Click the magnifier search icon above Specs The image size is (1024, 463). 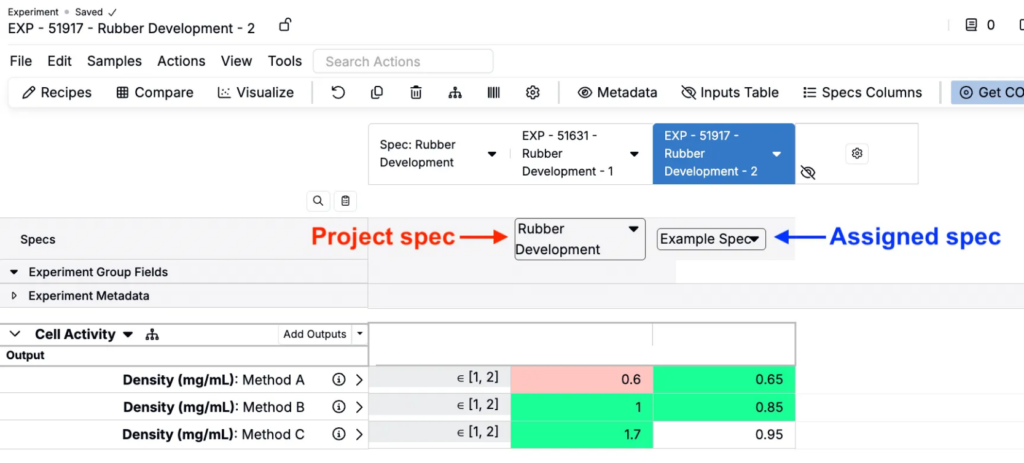pos(318,201)
